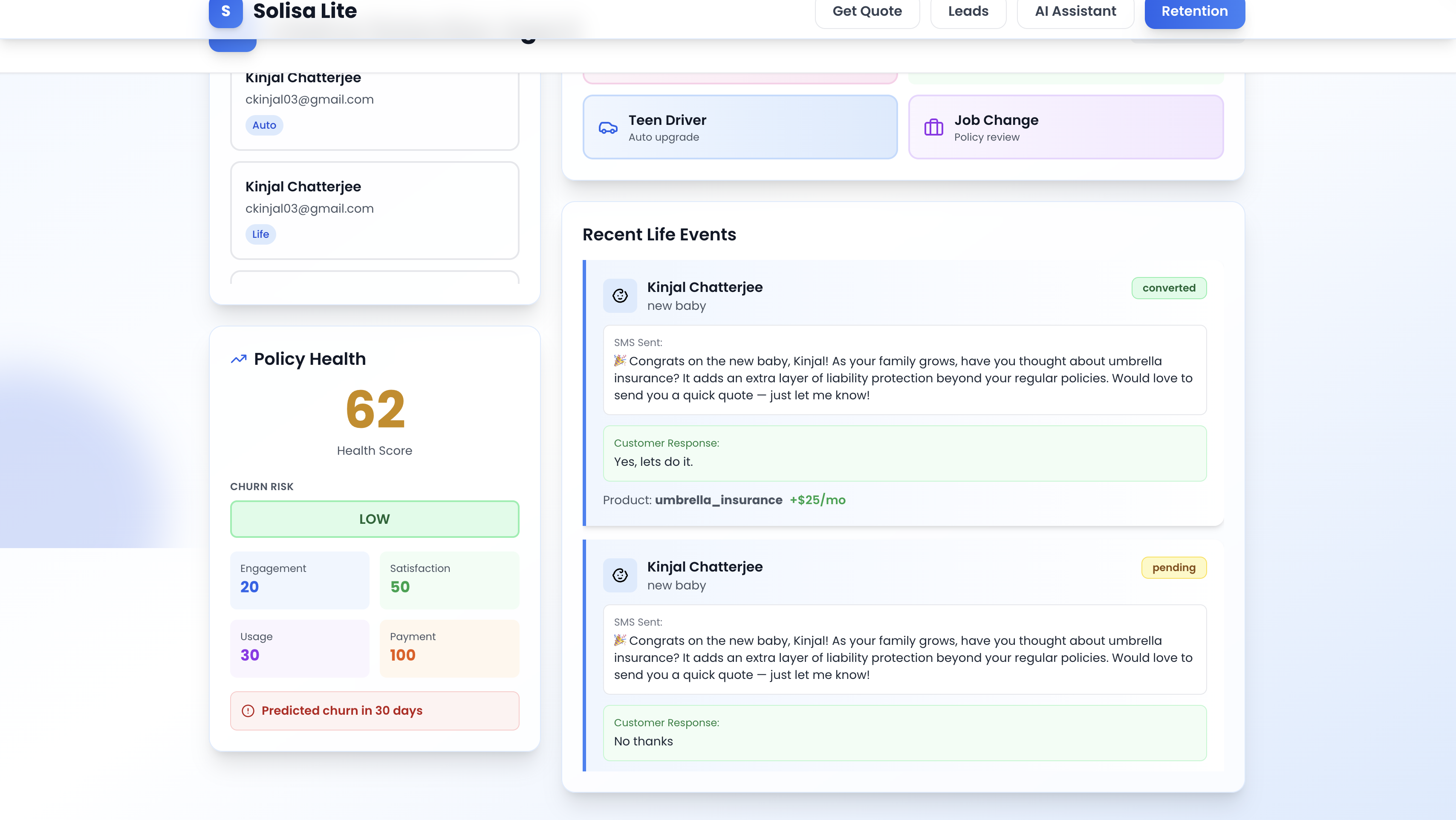Click the predicted churn alert circle icon
Viewport: 1456px width, 820px height.
pyautogui.click(x=248, y=711)
